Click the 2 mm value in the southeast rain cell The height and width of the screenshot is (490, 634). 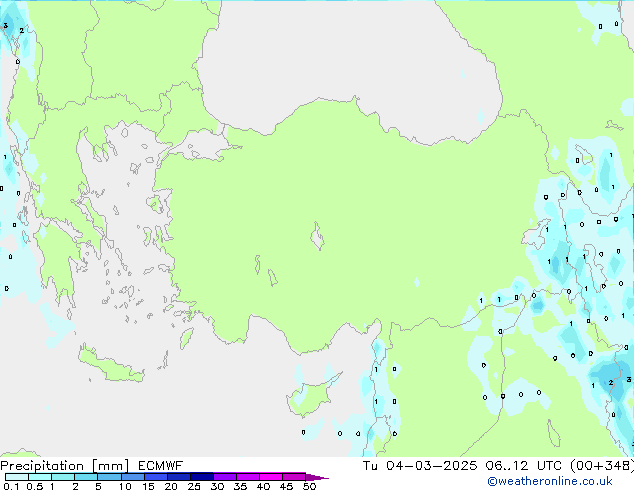[610, 383]
